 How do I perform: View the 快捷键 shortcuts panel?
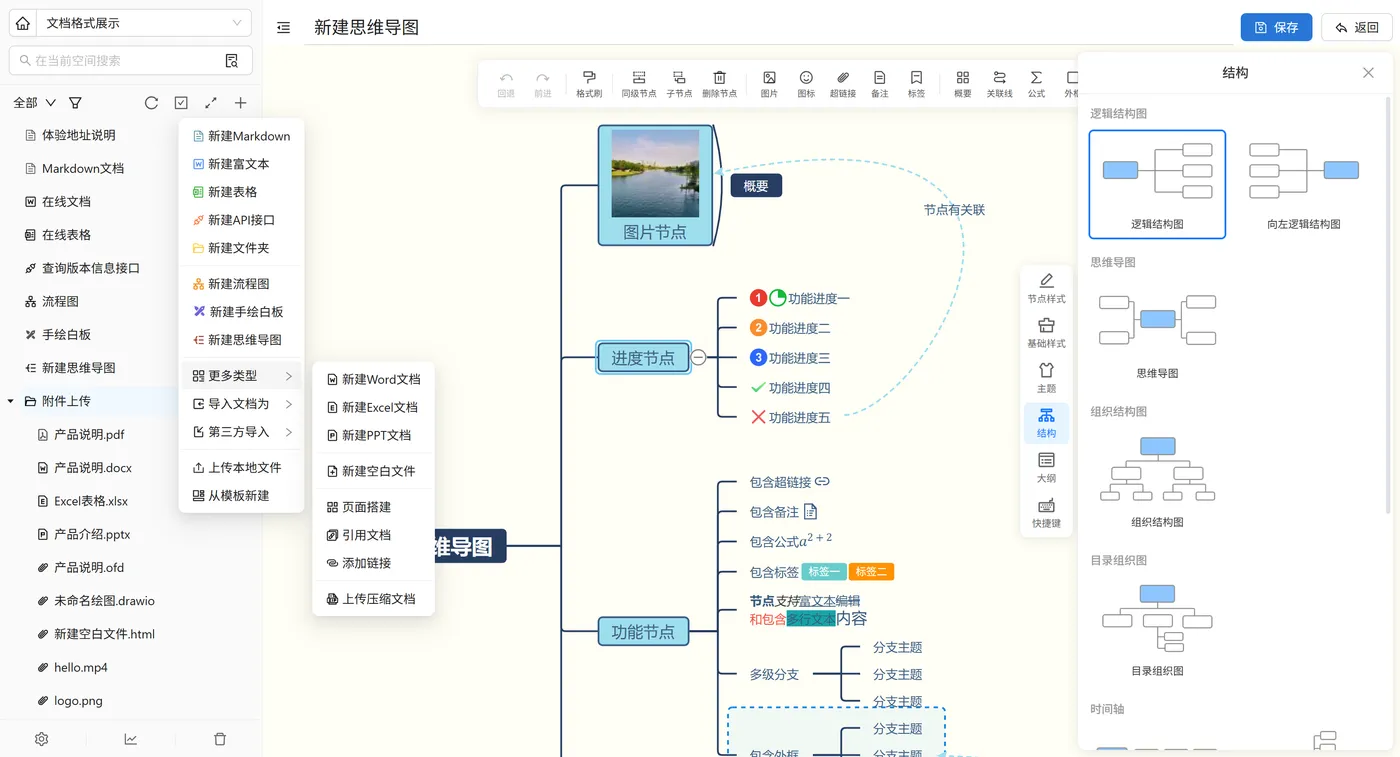point(1046,513)
